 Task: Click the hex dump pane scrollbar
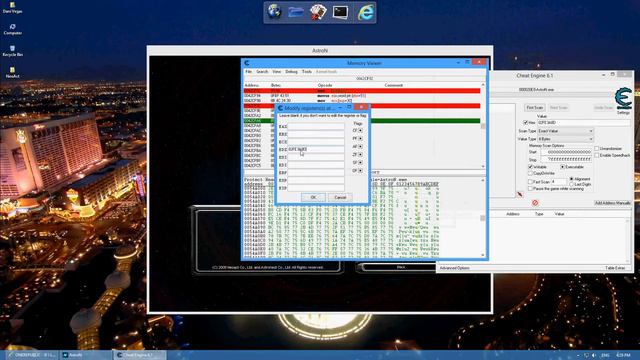[x=483, y=218]
